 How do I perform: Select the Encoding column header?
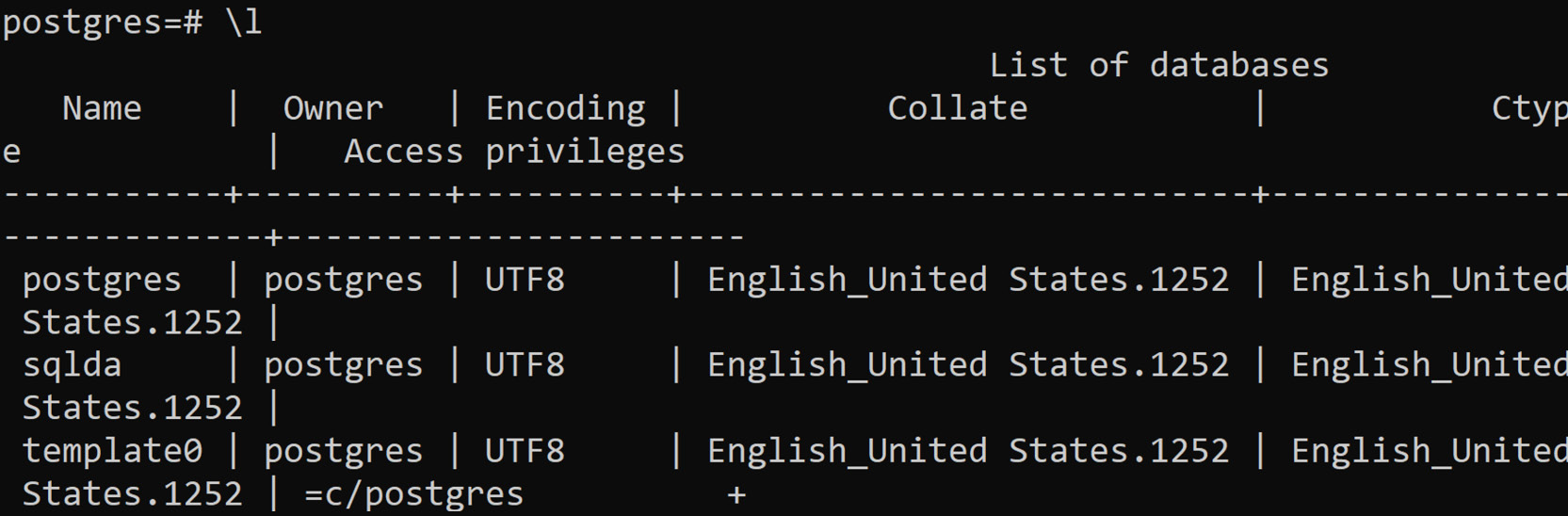click(x=566, y=109)
